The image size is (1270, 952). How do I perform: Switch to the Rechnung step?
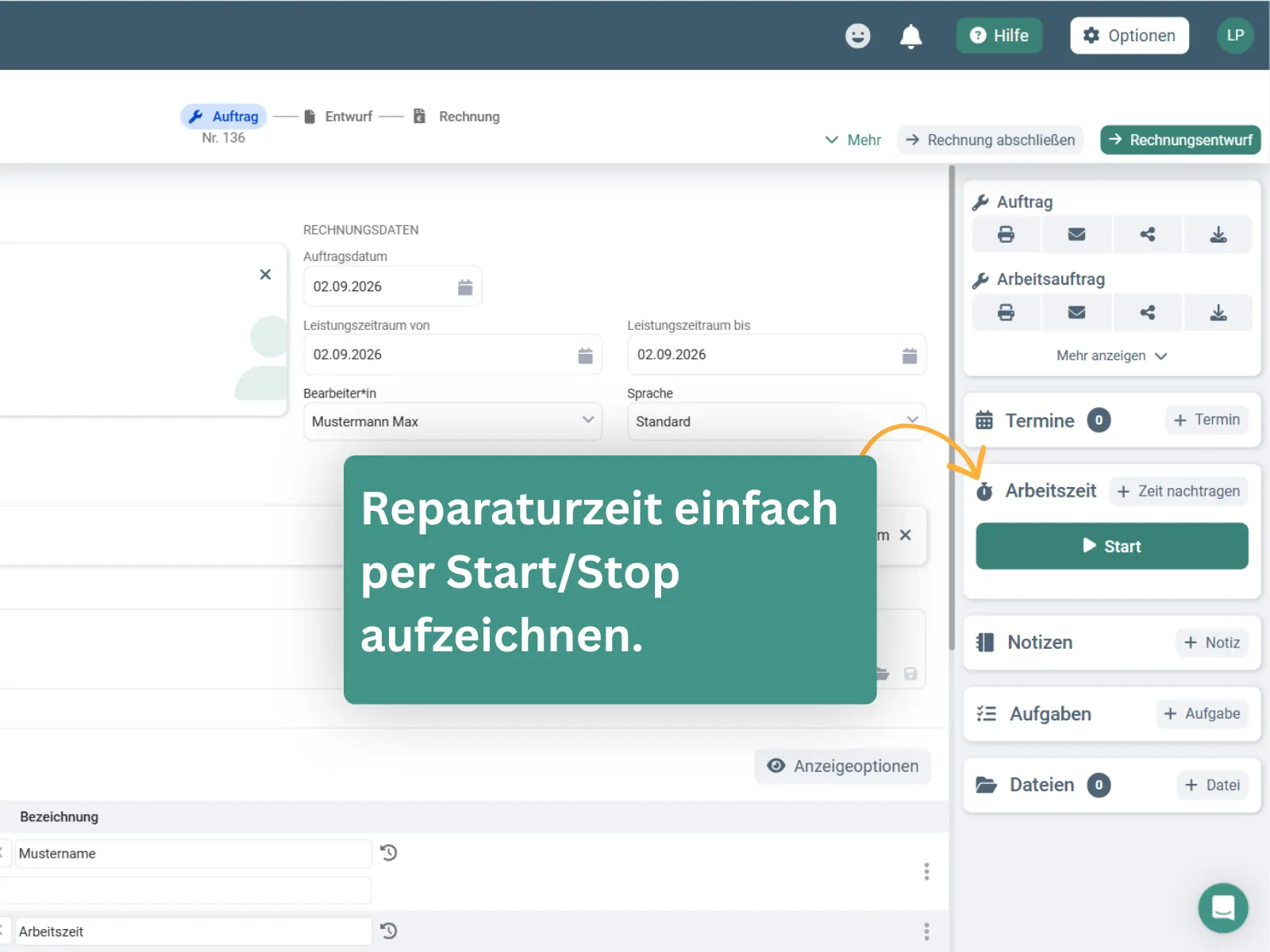tap(456, 117)
